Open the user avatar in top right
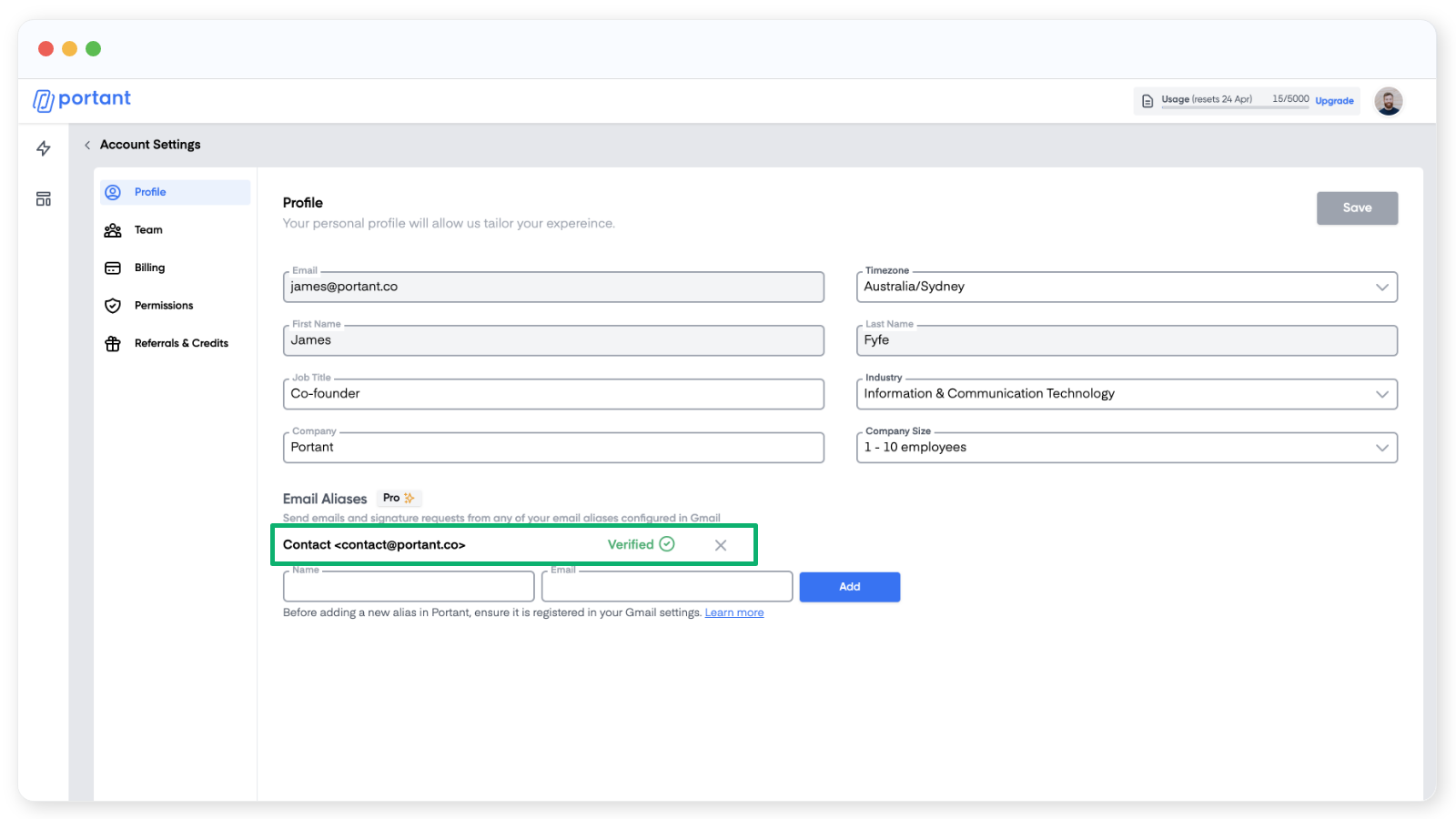Image resolution: width=1456 pixels, height=819 pixels. pos(1388,101)
